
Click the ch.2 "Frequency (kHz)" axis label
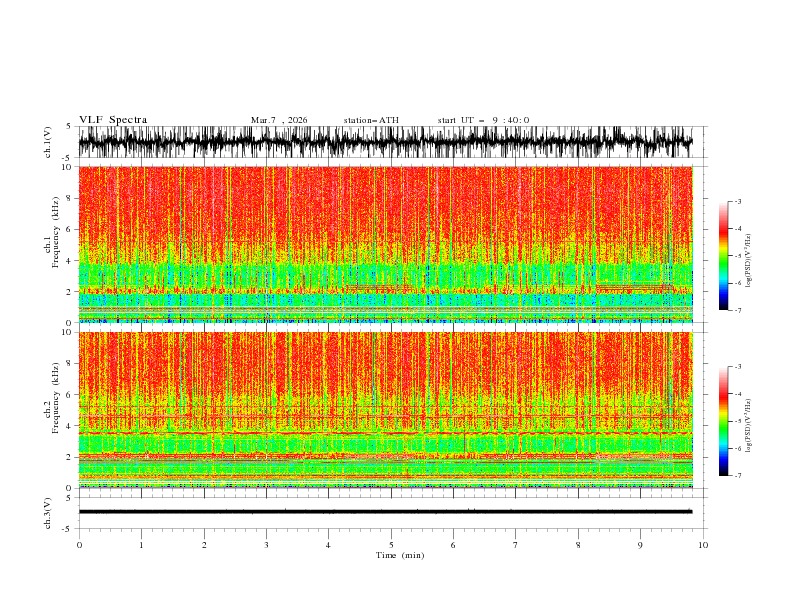[55, 398]
